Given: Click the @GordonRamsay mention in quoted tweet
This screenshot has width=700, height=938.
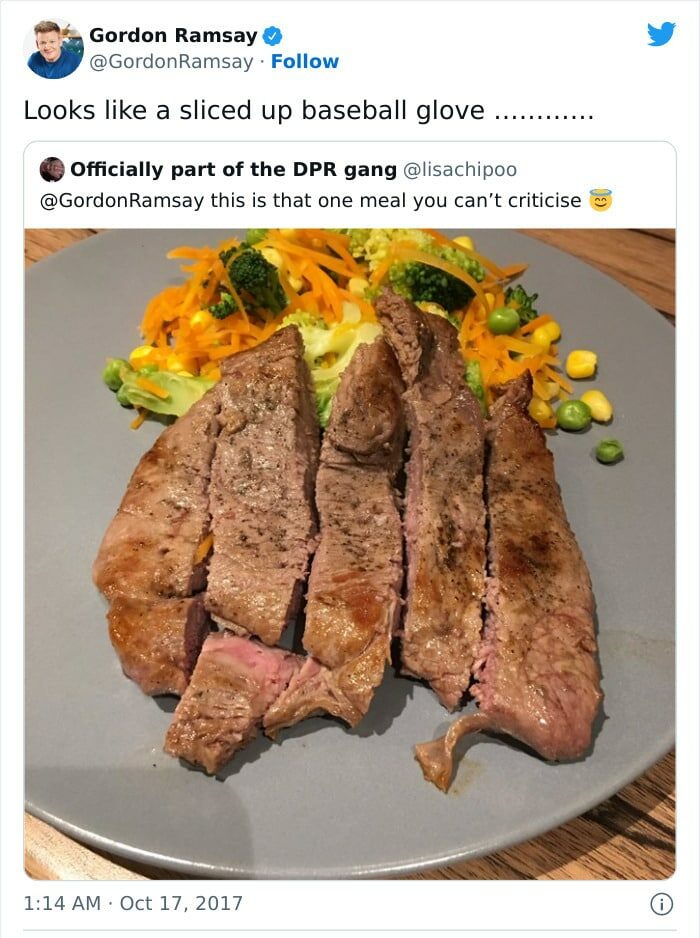Looking at the screenshot, I should (x=120, y=200).
